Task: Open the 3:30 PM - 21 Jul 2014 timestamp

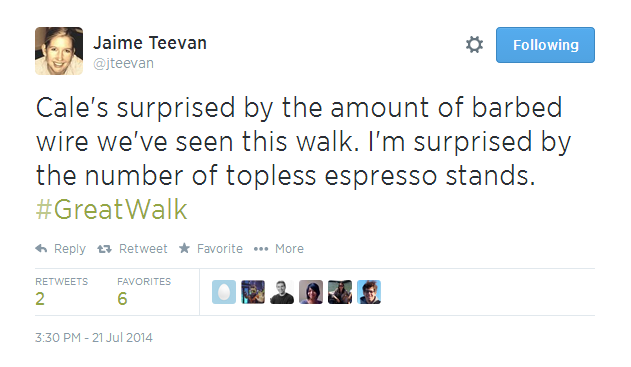Action: pos(94,337)
